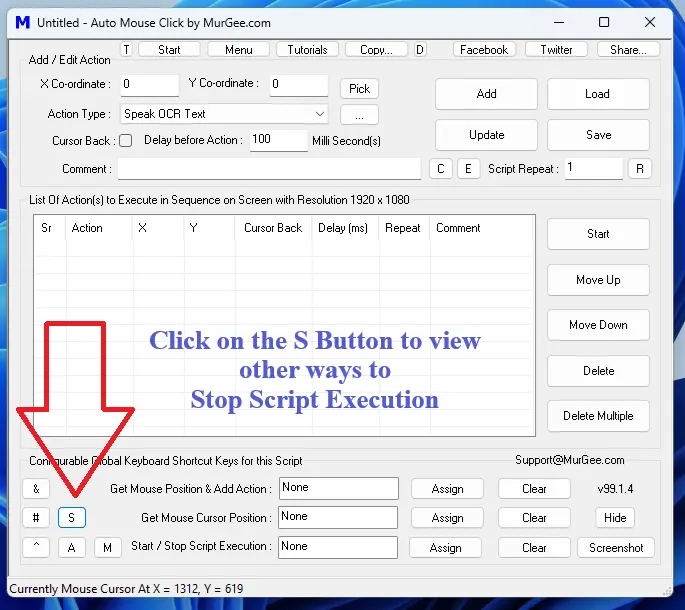Click the Start button beside action list
The width and height of the screenshot is (685, 610).
(x=598, y=234)
